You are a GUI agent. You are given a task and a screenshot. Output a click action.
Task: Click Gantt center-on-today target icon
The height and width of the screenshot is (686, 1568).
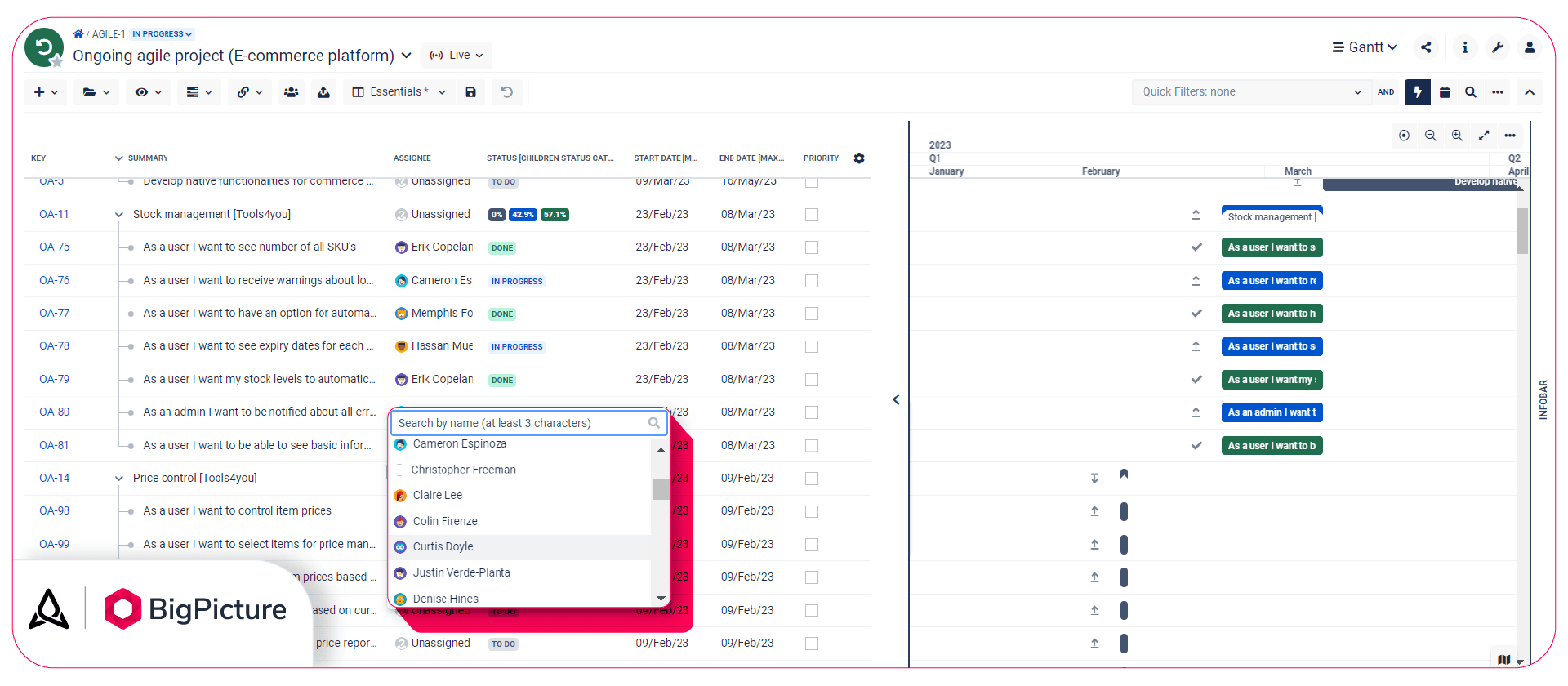[x=1404, y=136]
